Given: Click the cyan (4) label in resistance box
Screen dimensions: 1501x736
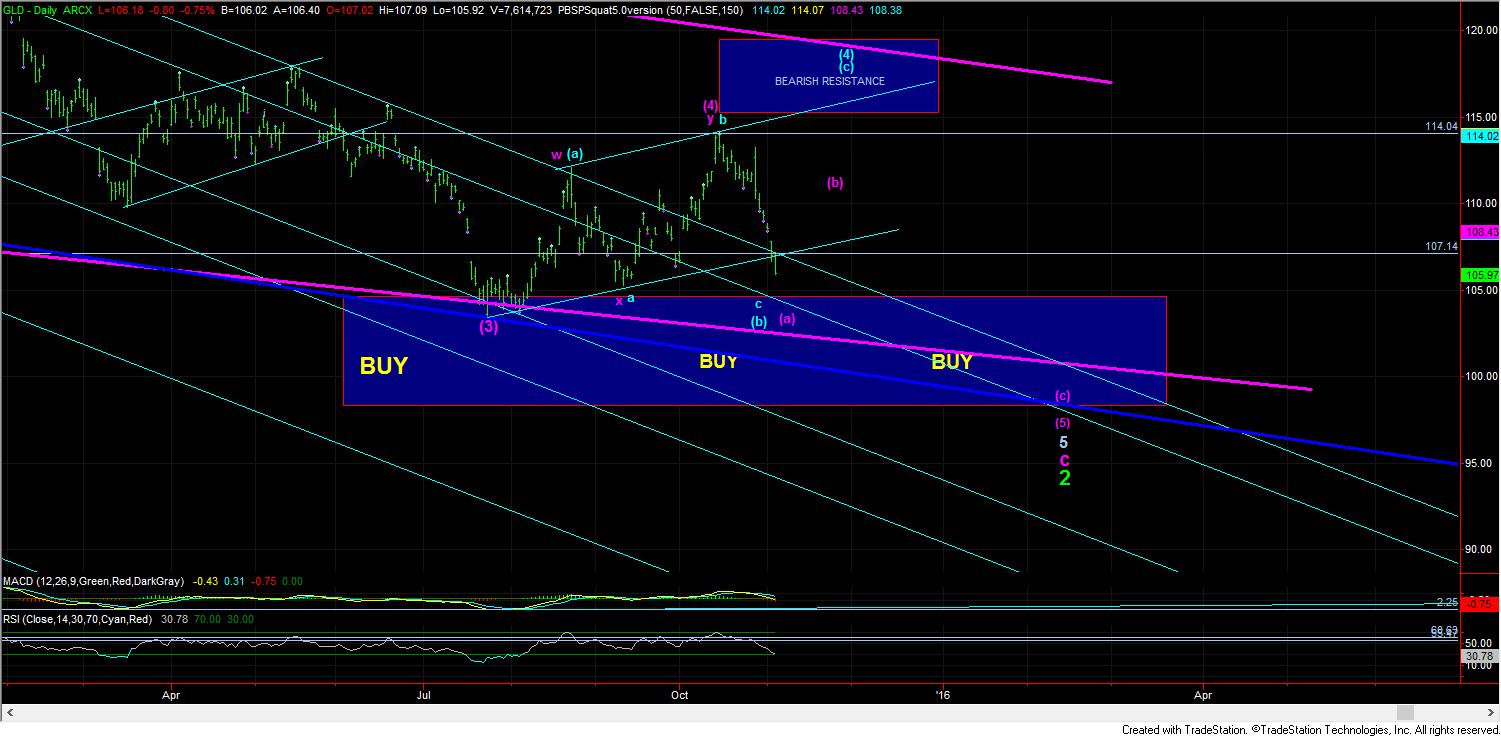Looking at the screenshot, I should [x=845, y=54].
